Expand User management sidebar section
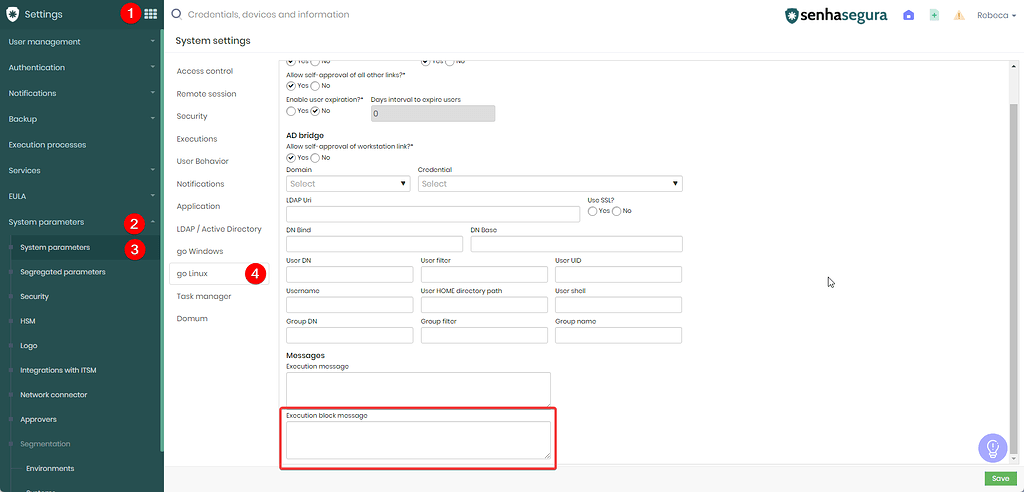 pos(80,42)
